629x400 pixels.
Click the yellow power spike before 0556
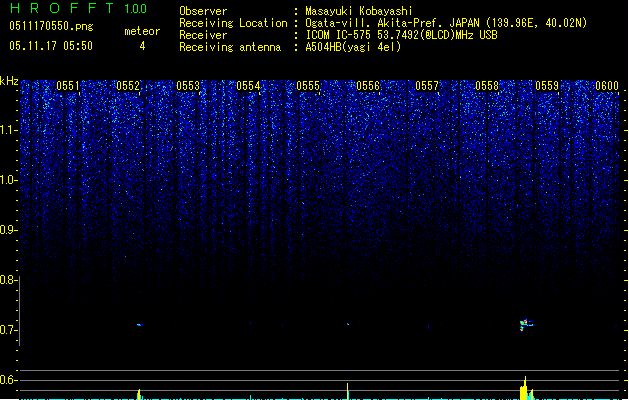point(348,391)
